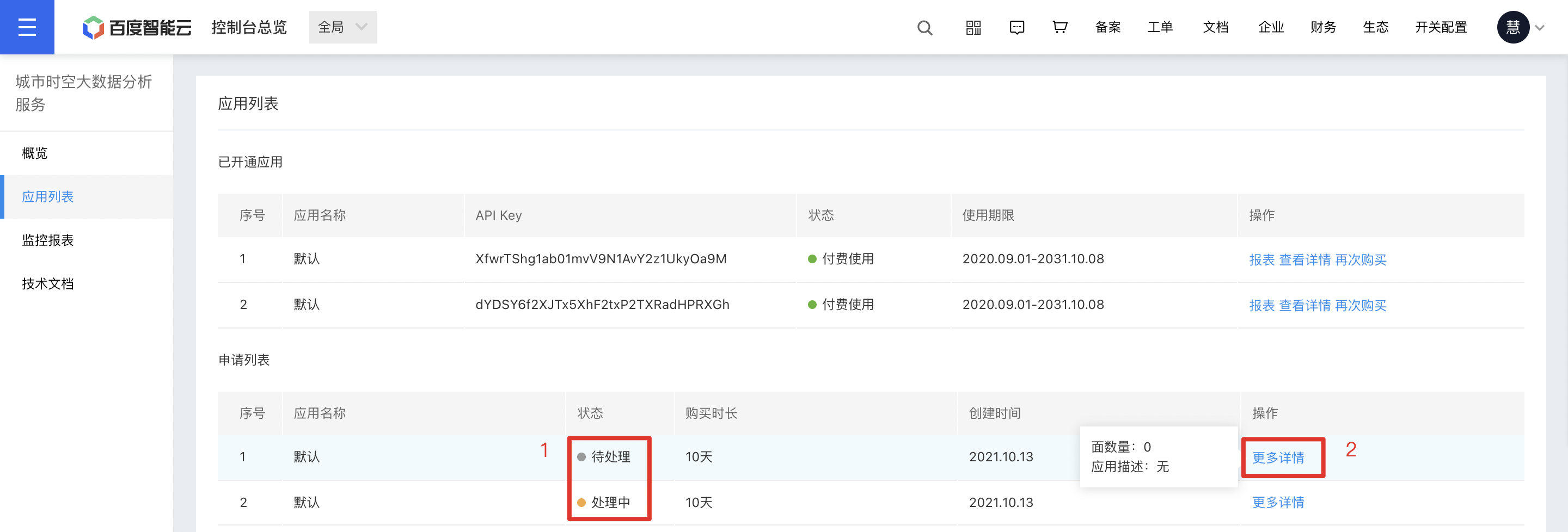Viewport: 1568px width, 532px height.
Task: Open 生态 in top navigation
Action: point(1376,27)
